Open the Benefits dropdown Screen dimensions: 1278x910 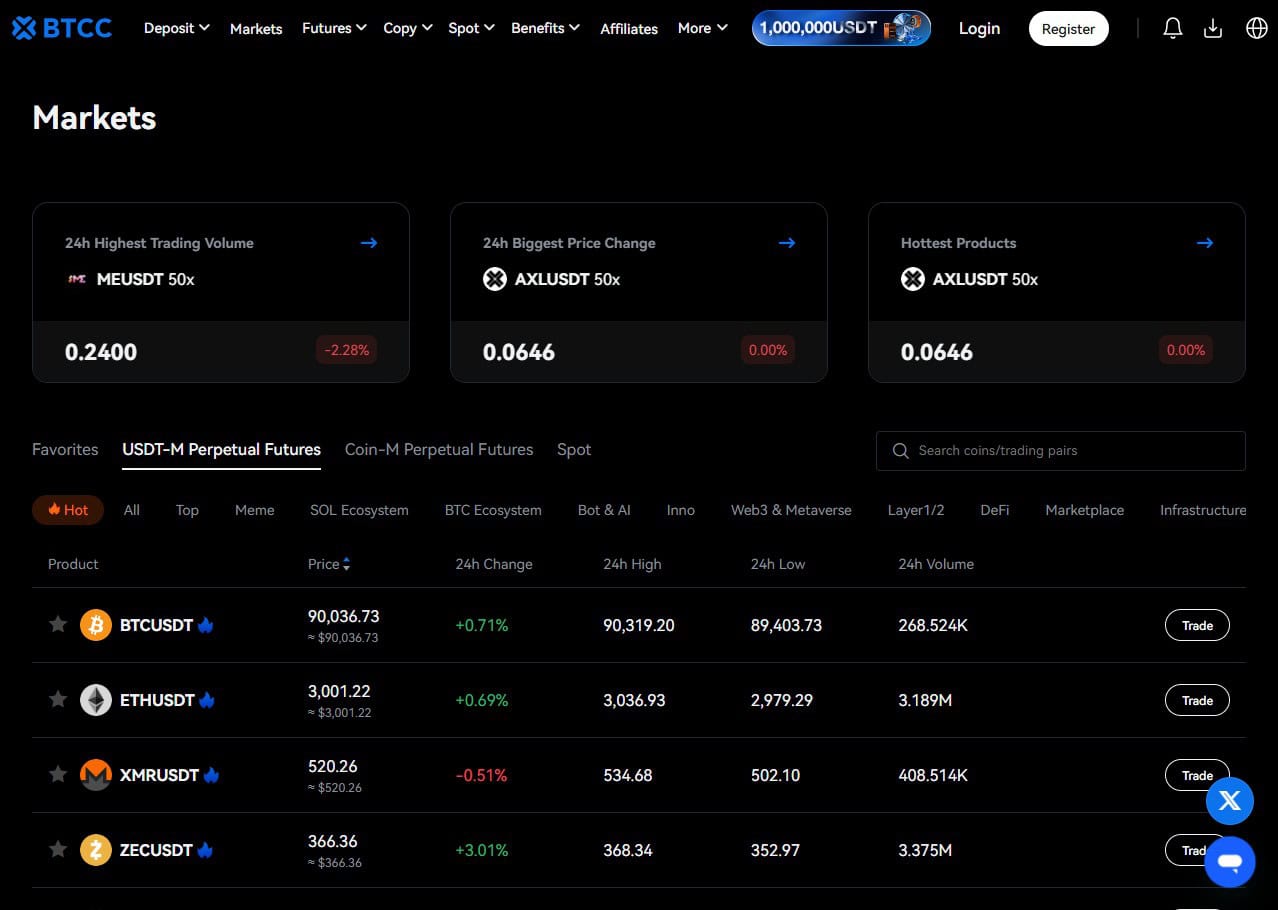(x=544, y=28)
